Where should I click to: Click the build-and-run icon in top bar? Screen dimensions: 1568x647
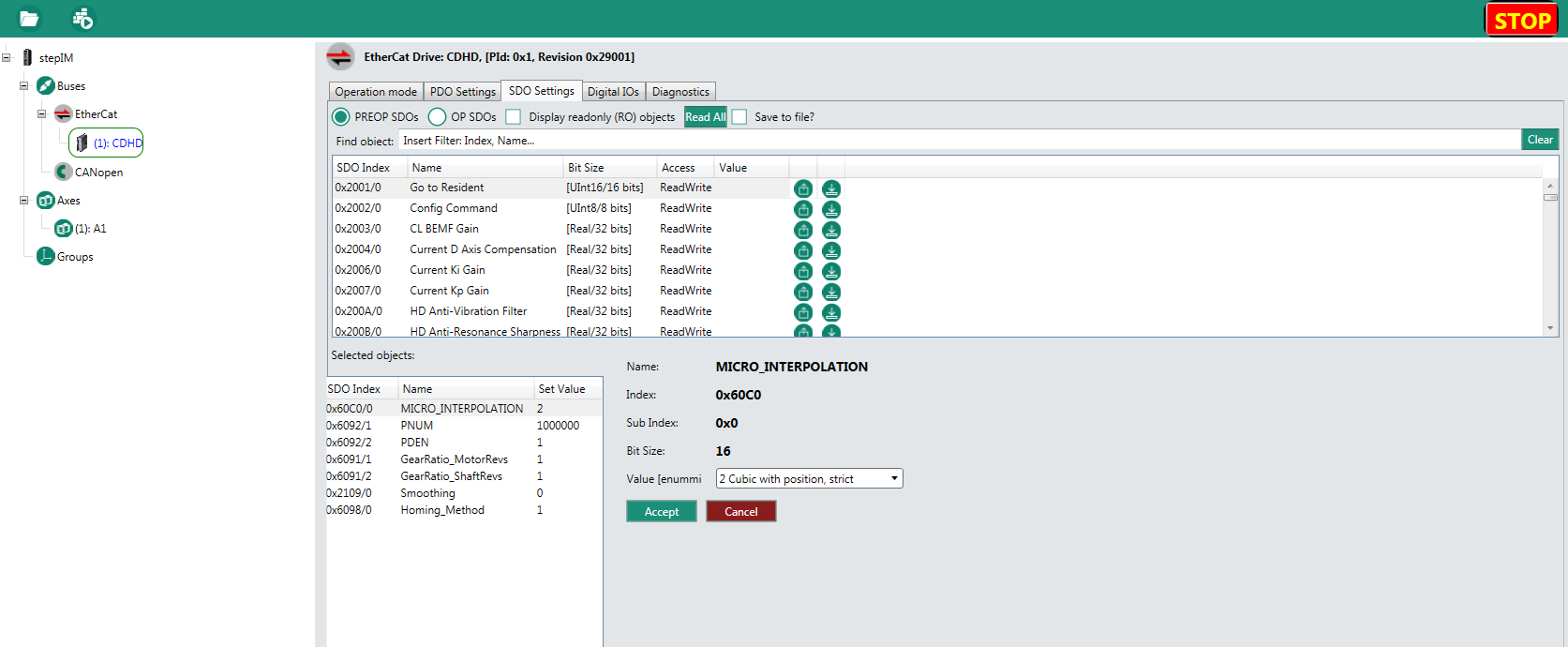[x=82, y=19]
